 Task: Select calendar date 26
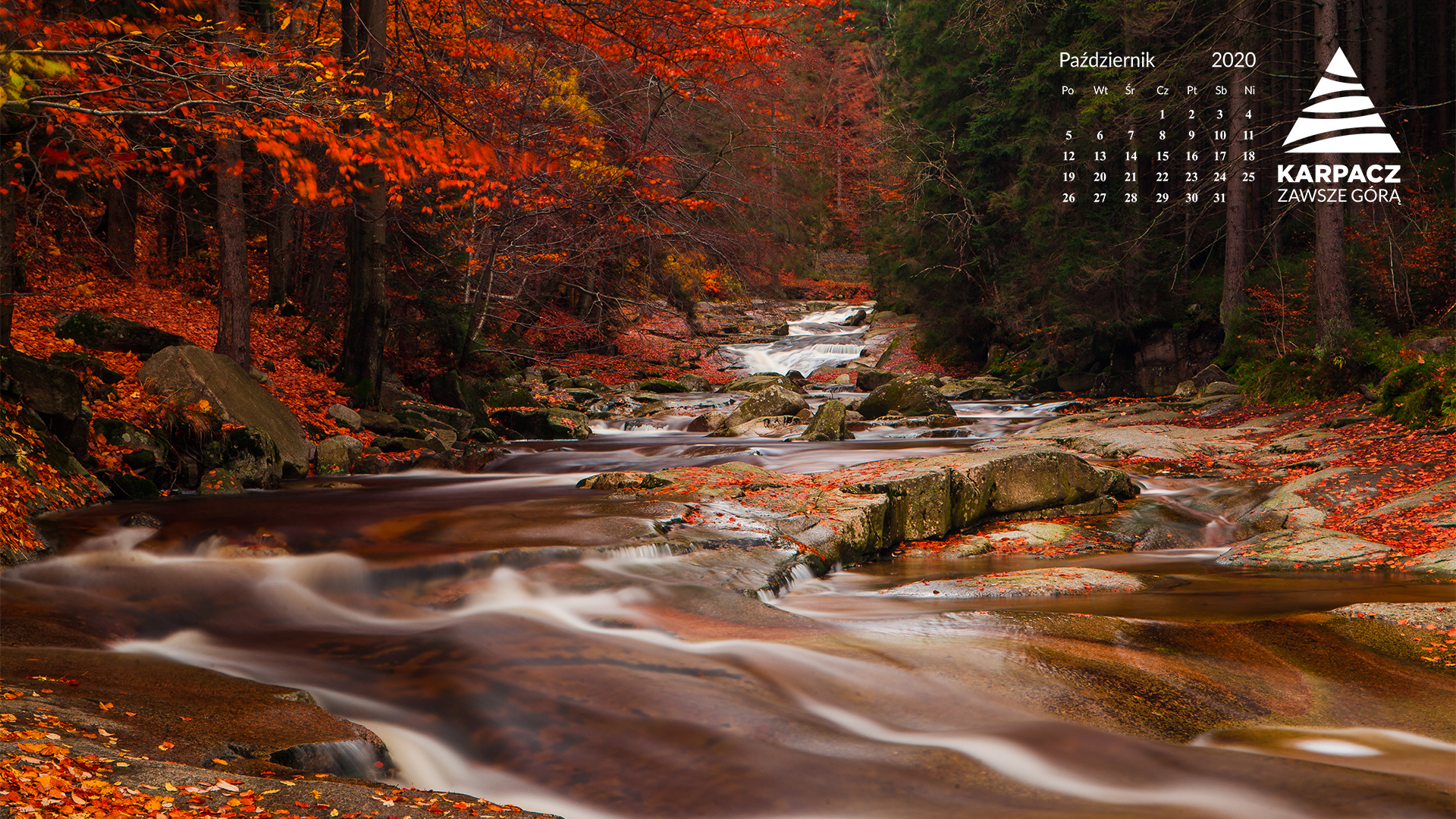pyautogui.click(x=1068, y=198)
